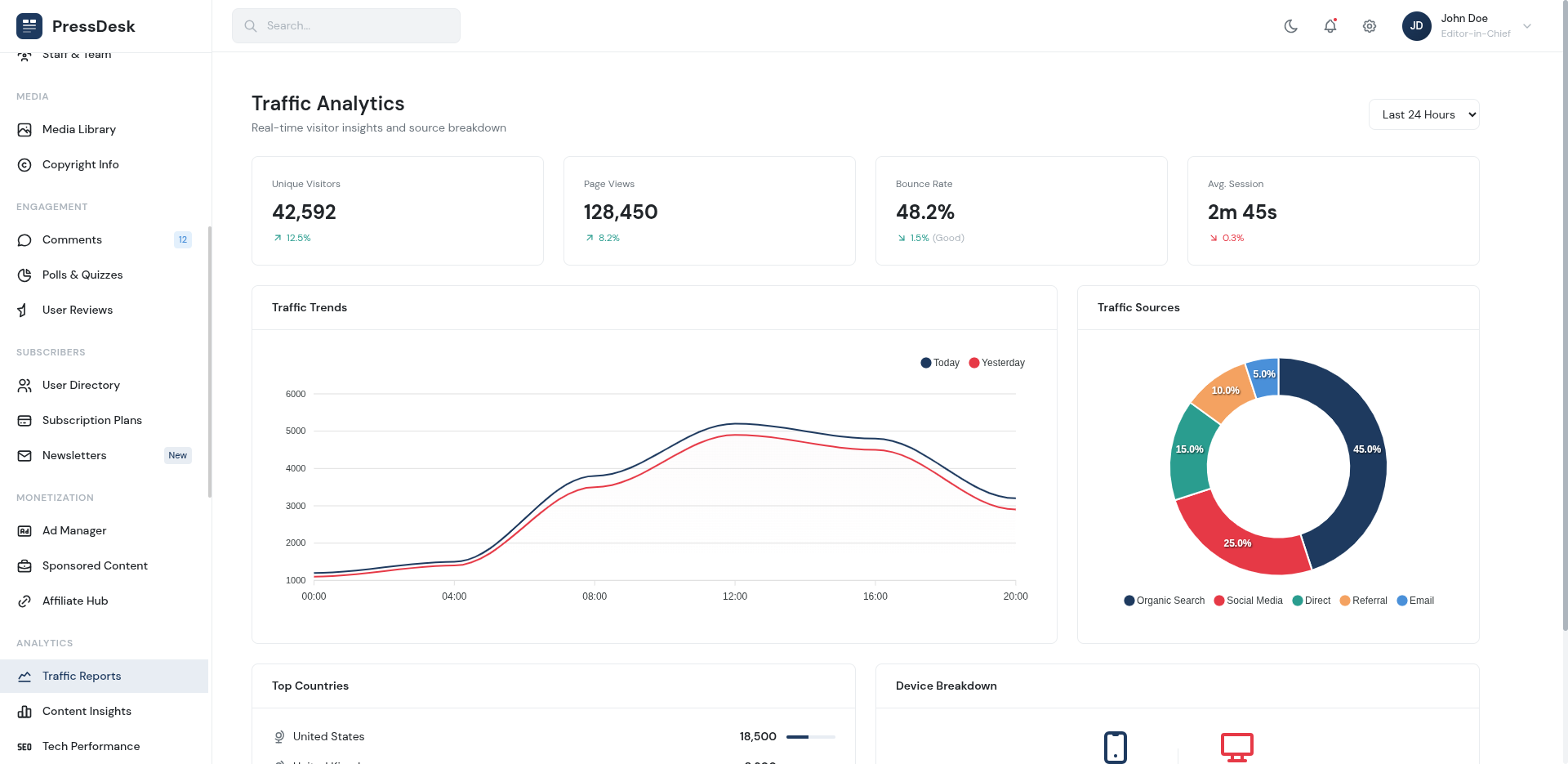Open Comments in the sidebar
Screen dimensions: 1568x764
pyautogui.click(x=72, y=240)
